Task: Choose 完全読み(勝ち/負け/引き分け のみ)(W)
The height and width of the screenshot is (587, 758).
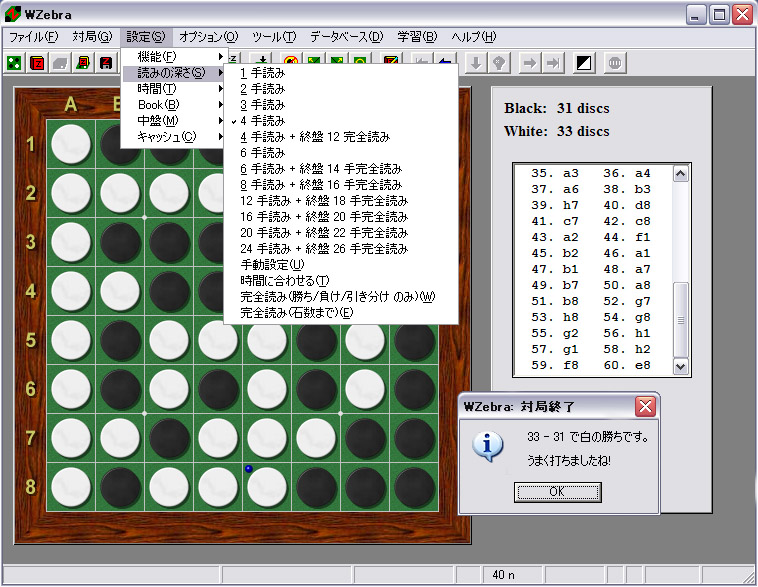Action: 341,296
